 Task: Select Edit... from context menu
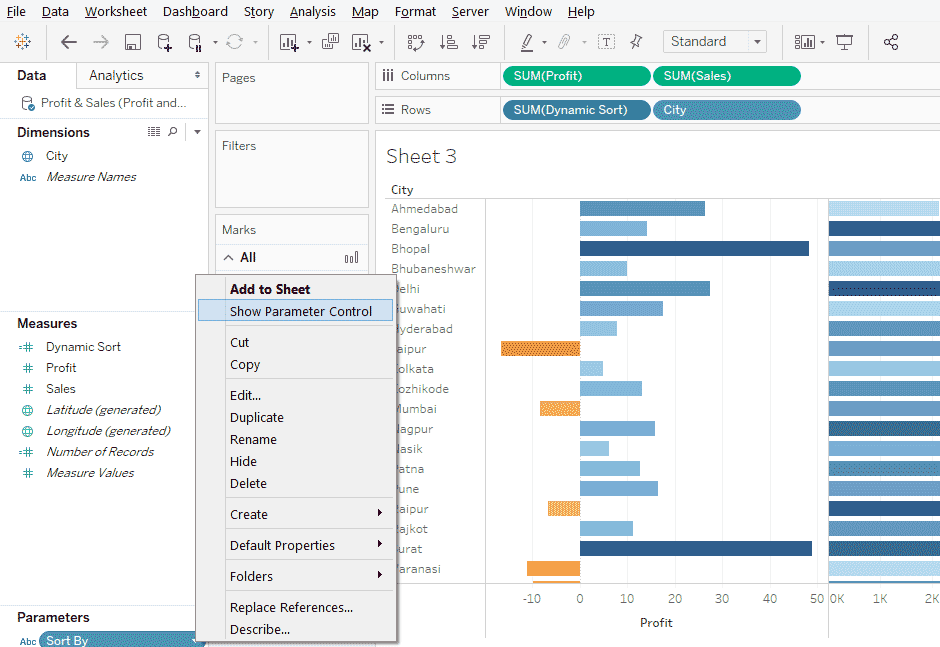click(296, 395)
